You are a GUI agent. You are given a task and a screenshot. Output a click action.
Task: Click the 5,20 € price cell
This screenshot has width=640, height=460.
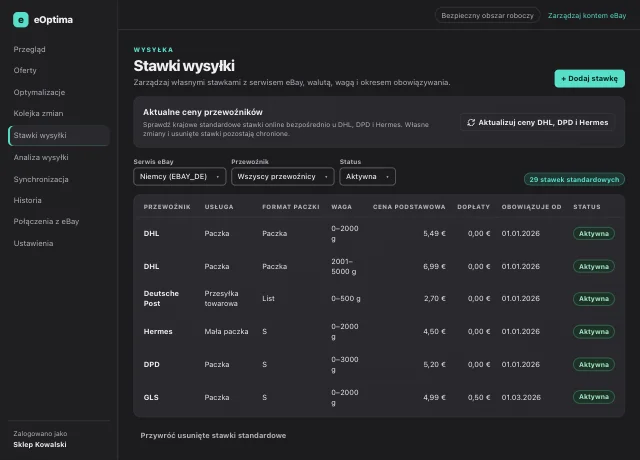[434, 364]
